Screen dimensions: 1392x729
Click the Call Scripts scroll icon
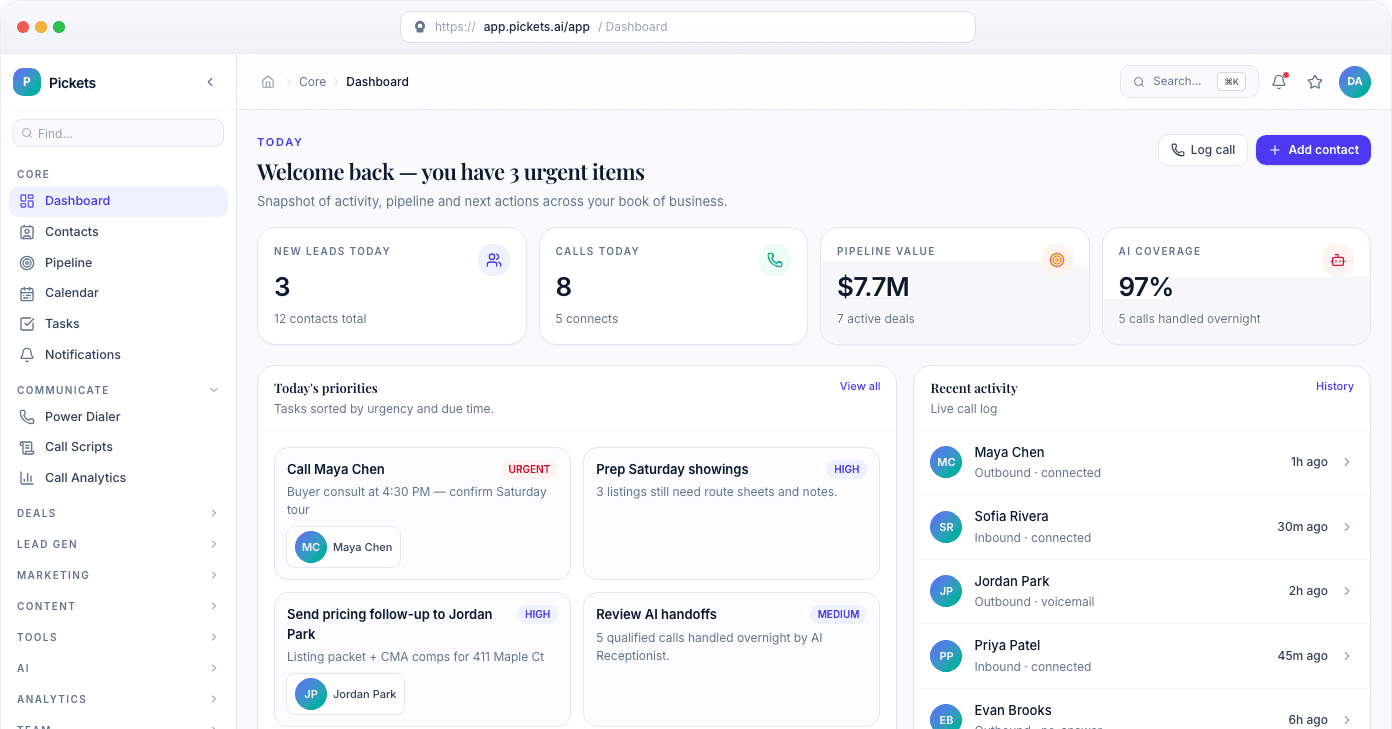[x=27, y=447]
